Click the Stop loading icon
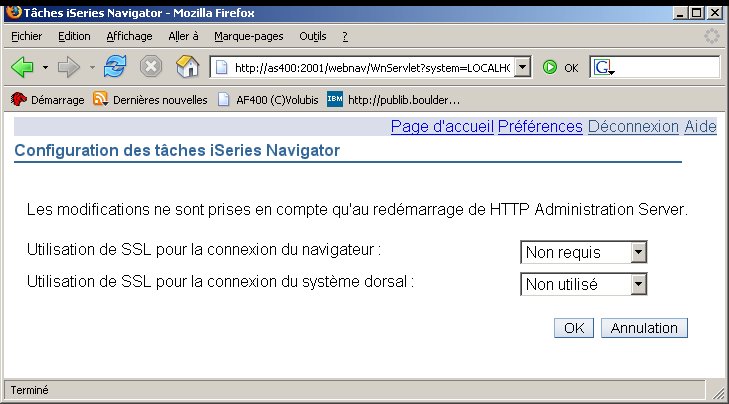The image size is (729, 404). click(151, 67)
